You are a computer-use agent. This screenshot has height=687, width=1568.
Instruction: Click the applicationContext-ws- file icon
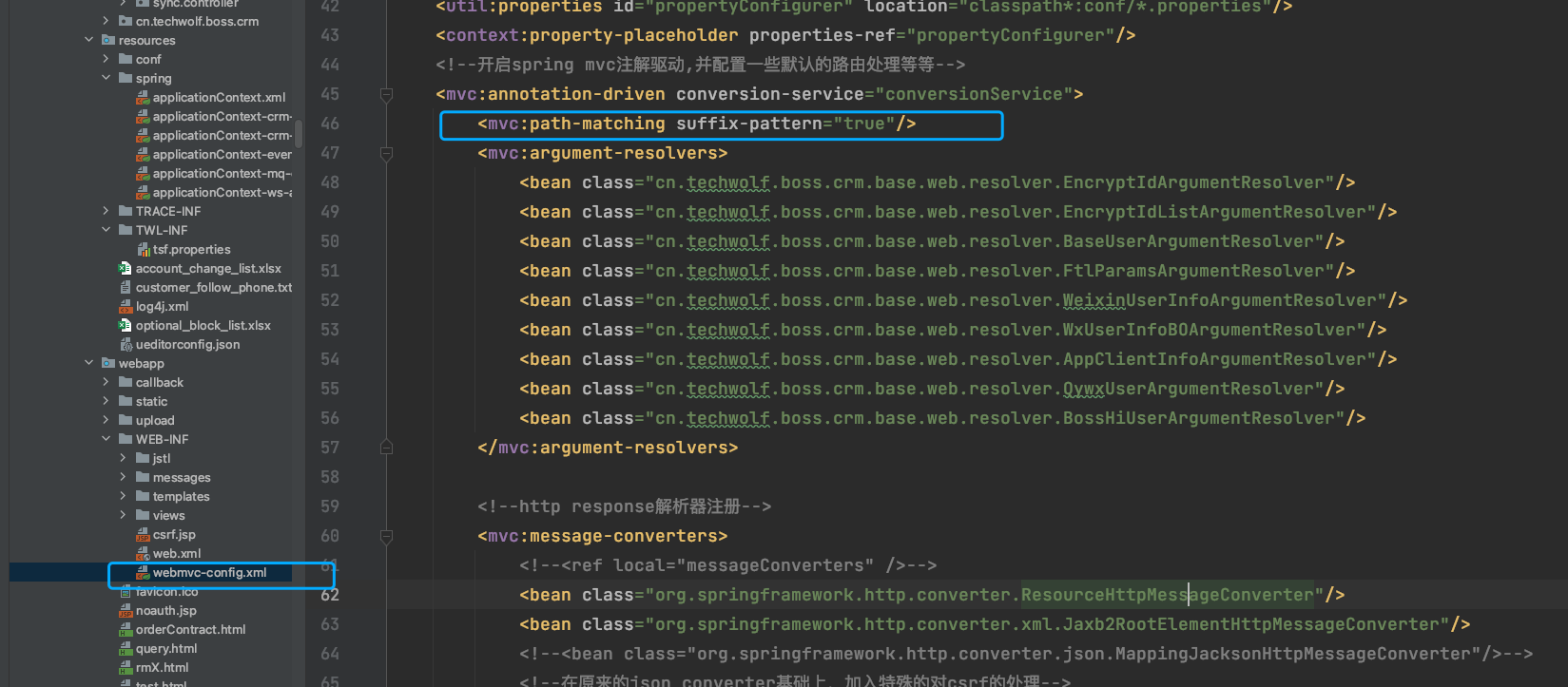[x=143, y=193]
